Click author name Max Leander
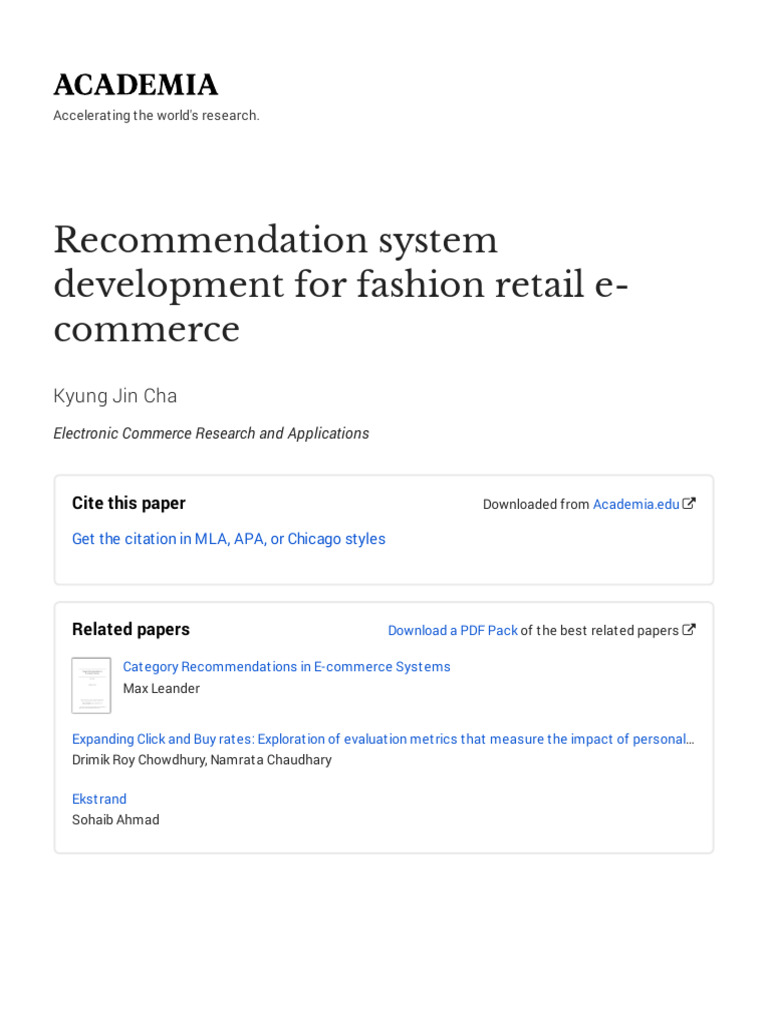Screen dimensions: 768x1024 pos(161,688)
